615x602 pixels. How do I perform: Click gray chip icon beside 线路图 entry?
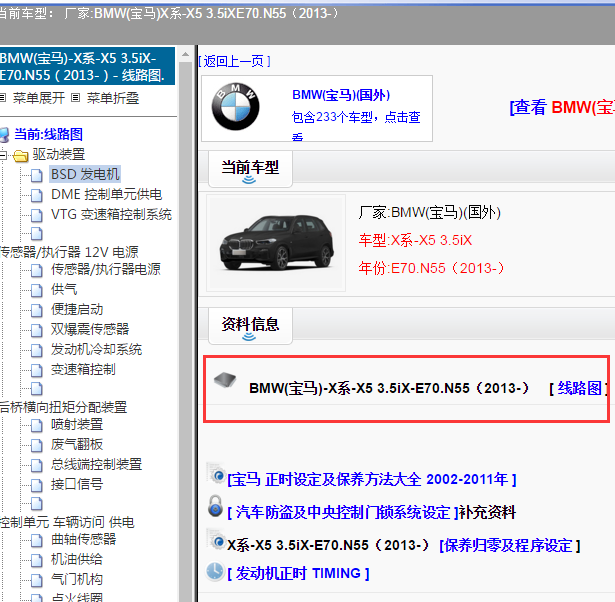tap(225, 380)
